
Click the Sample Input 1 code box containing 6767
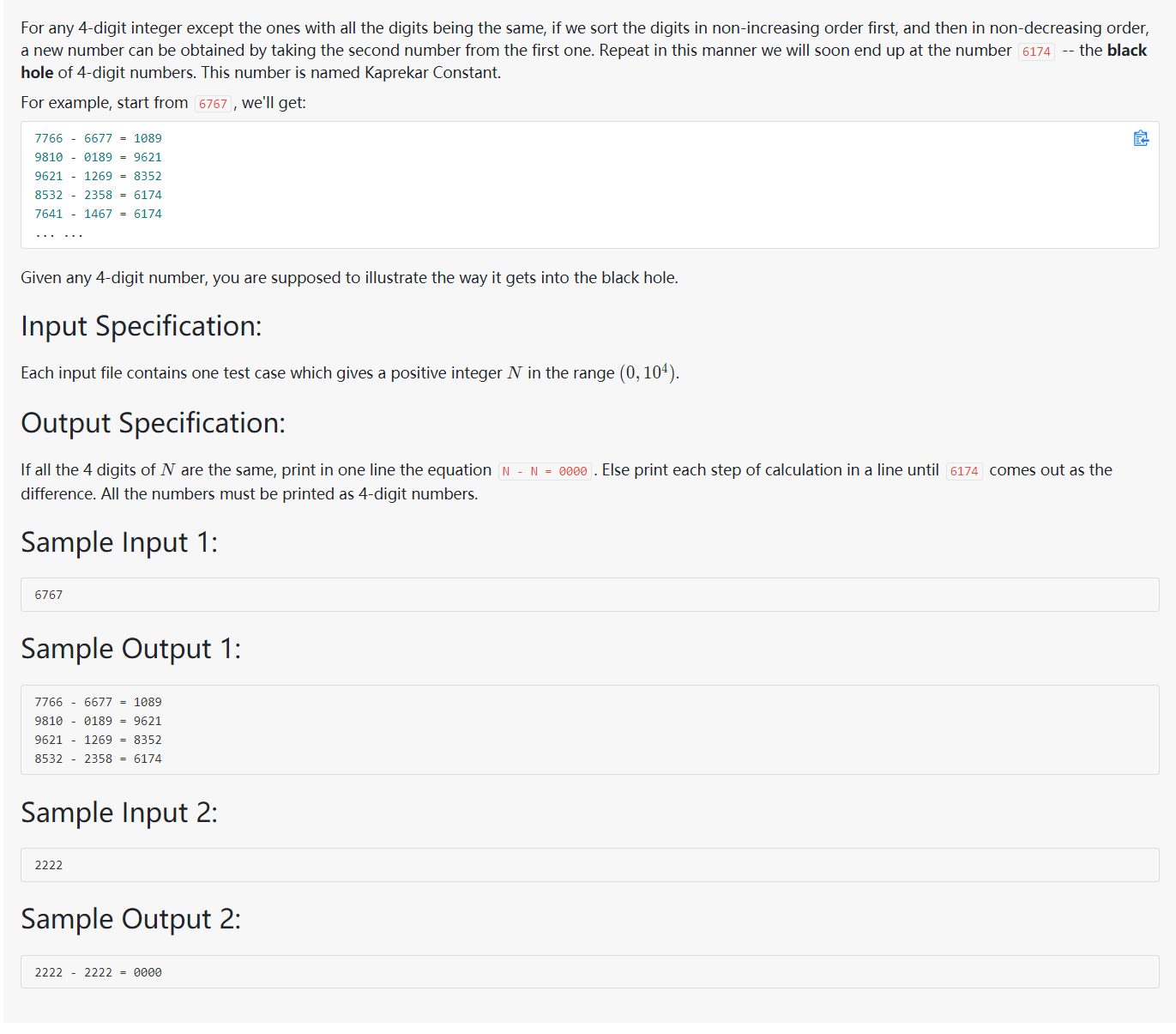pos(589,595)
